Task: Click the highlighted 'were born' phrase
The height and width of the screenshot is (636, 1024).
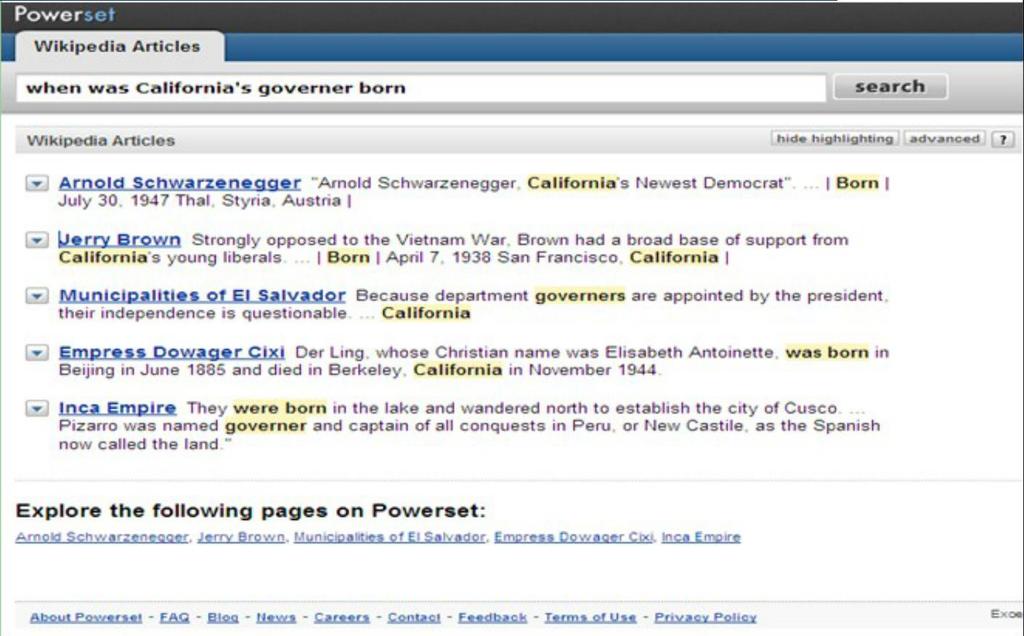Action: [280, 409]
